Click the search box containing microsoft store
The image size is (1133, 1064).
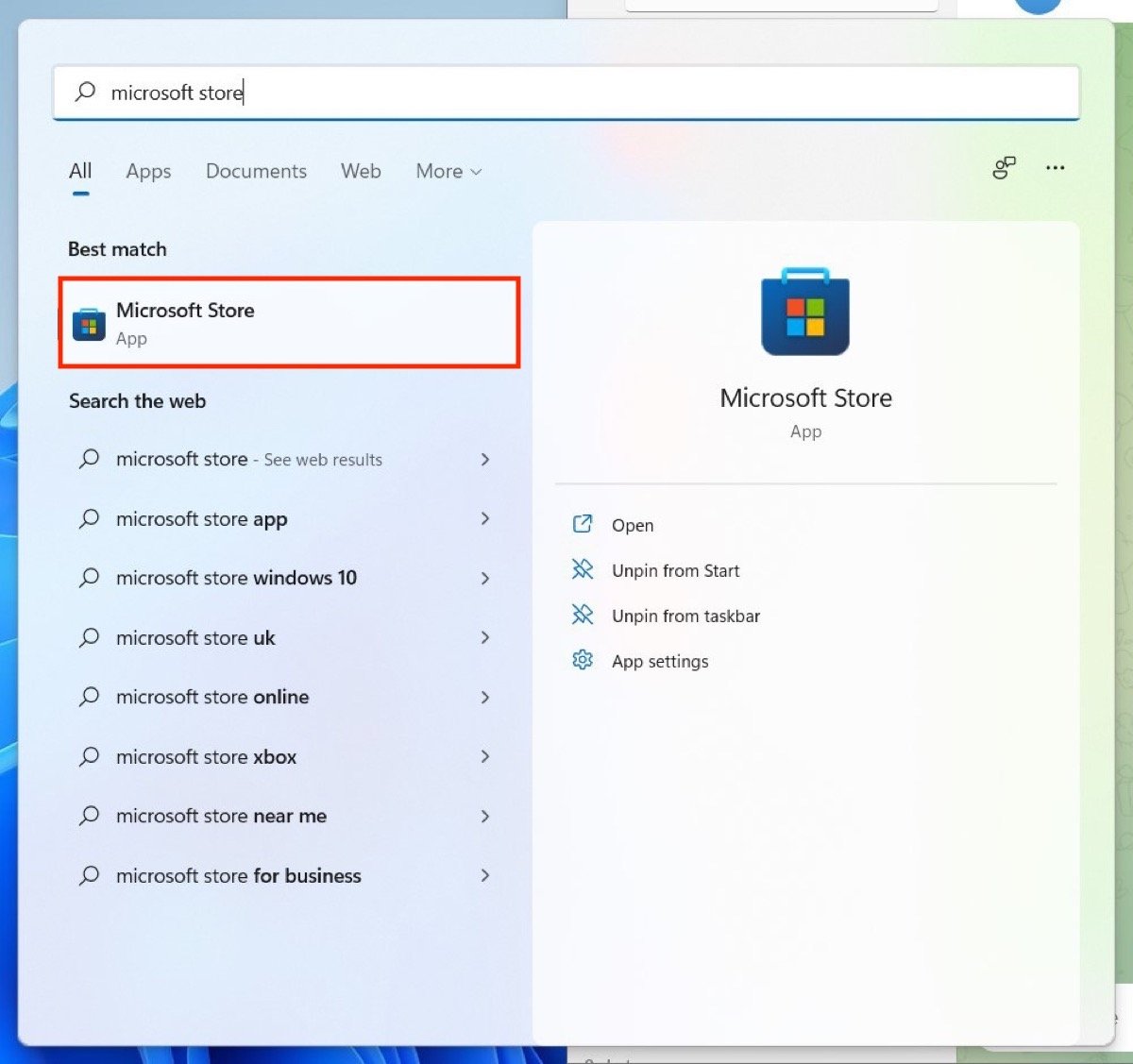coord(566,93)
